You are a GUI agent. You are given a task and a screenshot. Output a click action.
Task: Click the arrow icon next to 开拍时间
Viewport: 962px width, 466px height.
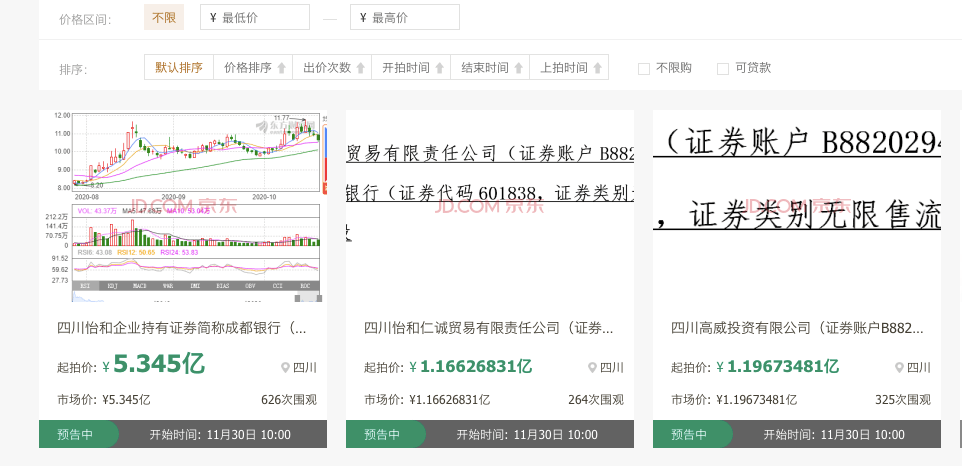439,68
